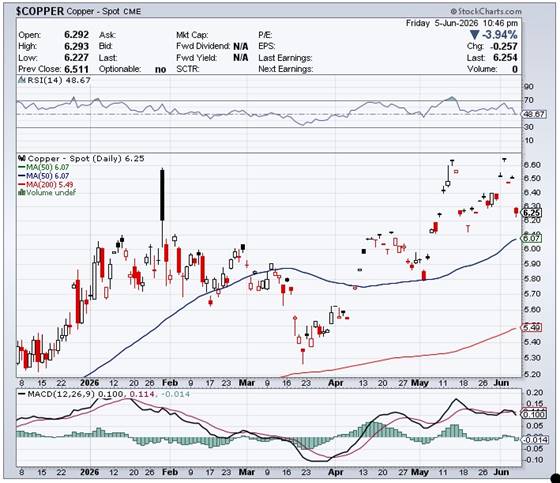This screenshot has height=483, width=560.
Task: Click the volume bars icon before 'Volume undef'
Action: click(22, 193)
